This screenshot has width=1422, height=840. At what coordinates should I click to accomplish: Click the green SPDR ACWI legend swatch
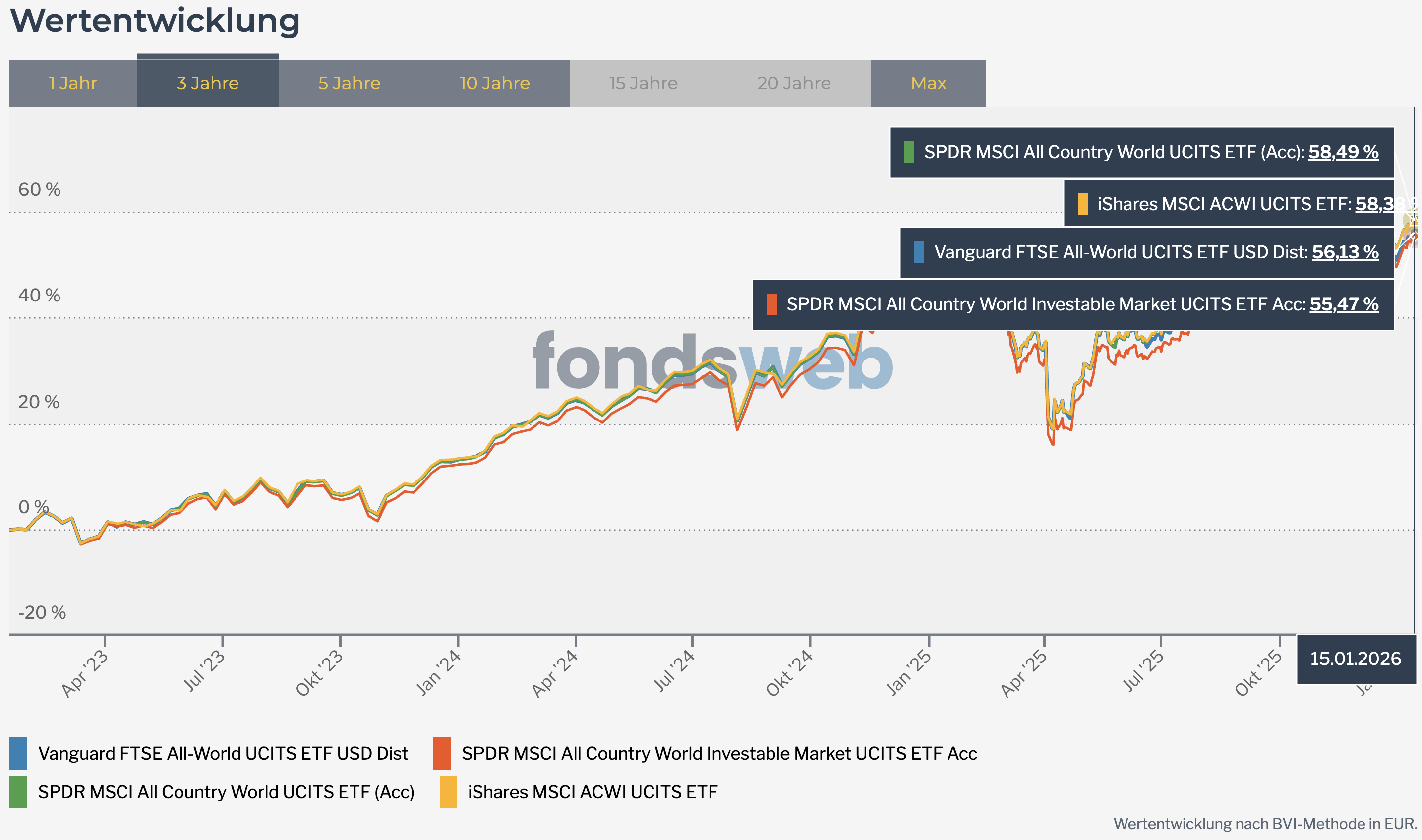[18, 792]
